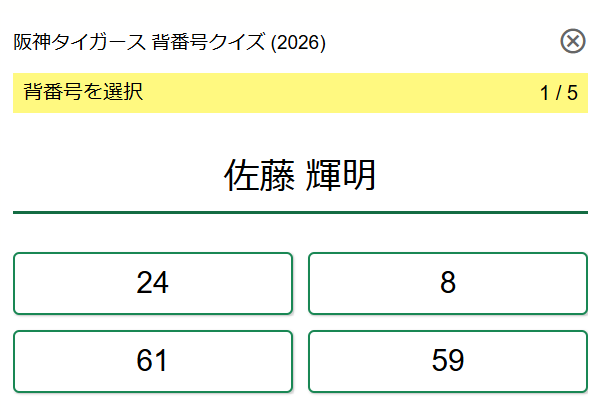Answer with number 59
Screen dimensions: 600x420
447,361
